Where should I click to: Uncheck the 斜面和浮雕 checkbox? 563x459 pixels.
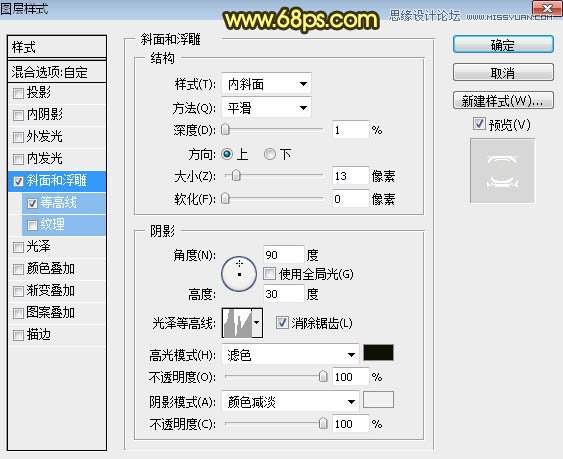click(18, 181)
